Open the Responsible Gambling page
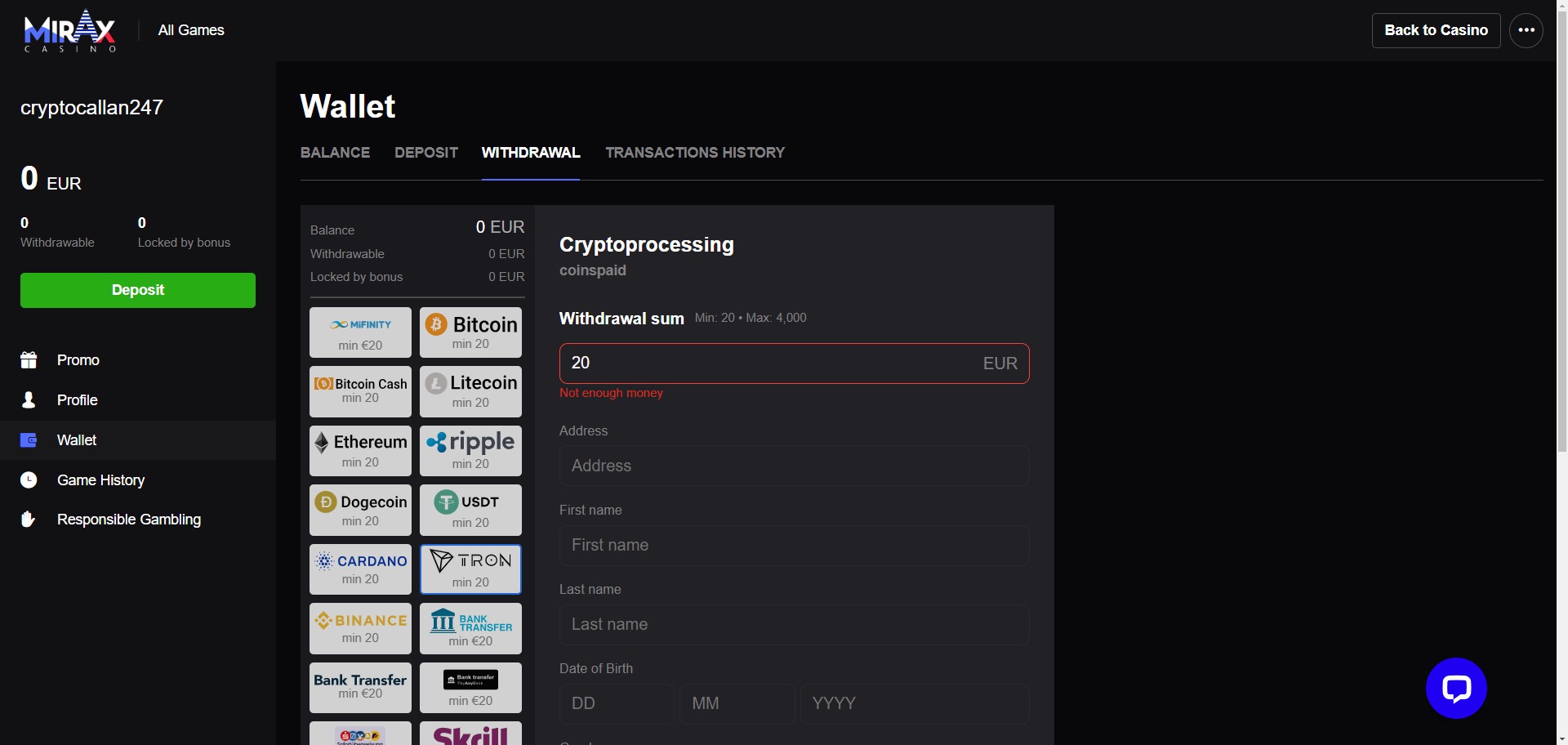The width and height of the screenshot is (1568, 745). (128, 519)
